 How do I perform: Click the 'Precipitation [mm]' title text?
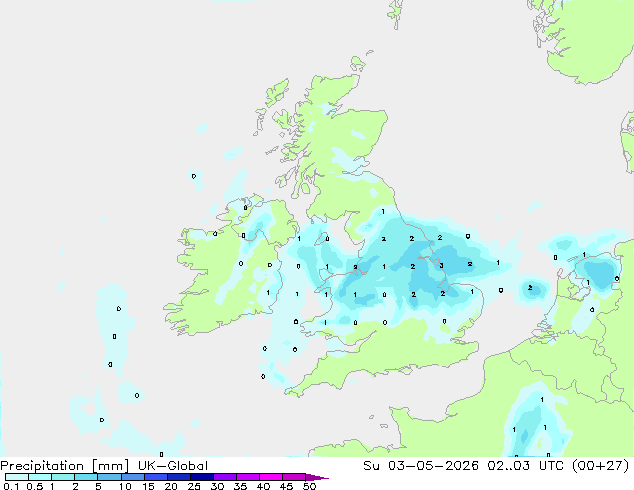pos(64,466)
